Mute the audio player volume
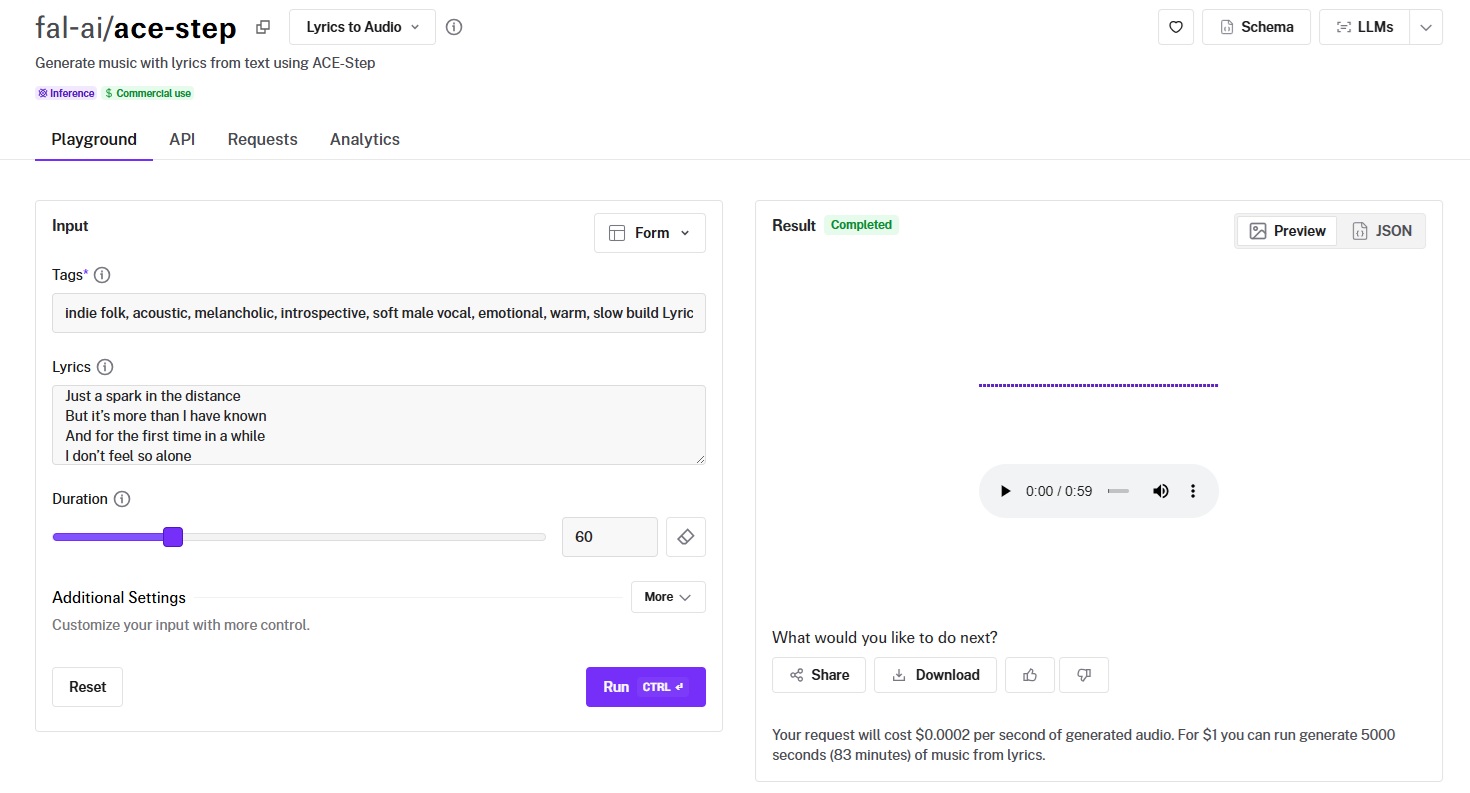 [1160, 491]
